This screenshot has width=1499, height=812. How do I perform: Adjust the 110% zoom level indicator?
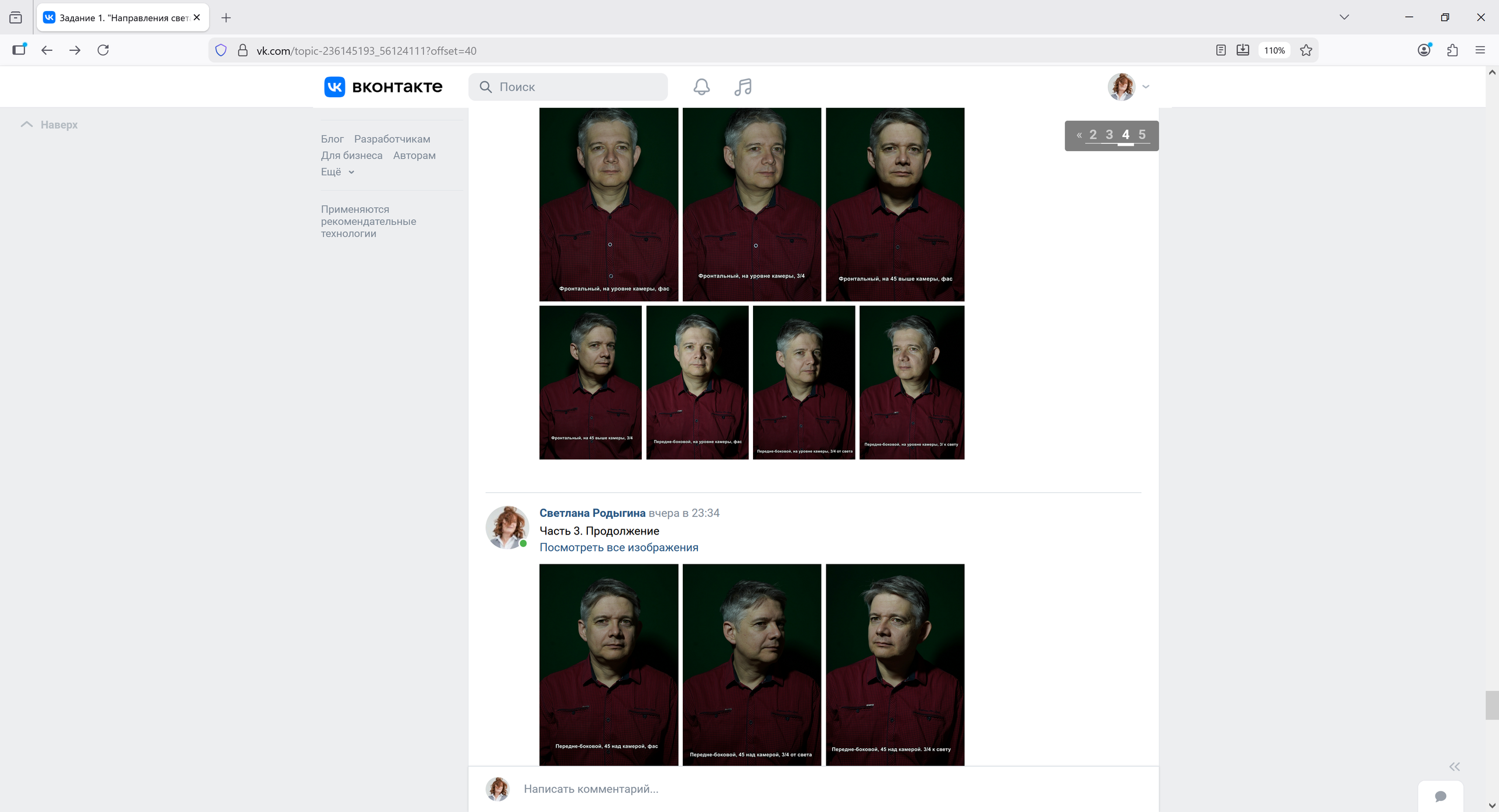[x=1274, y=50]
